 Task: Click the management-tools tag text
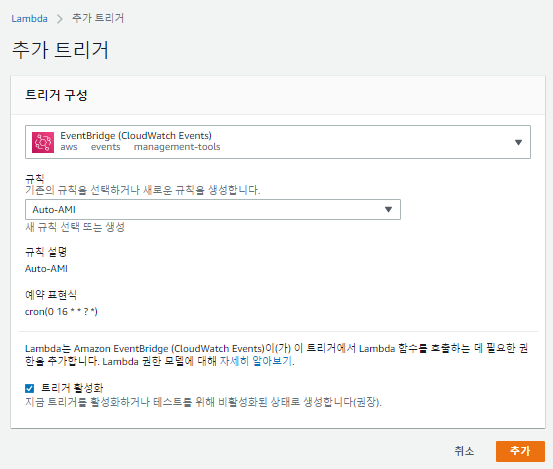tap(177, 147)
